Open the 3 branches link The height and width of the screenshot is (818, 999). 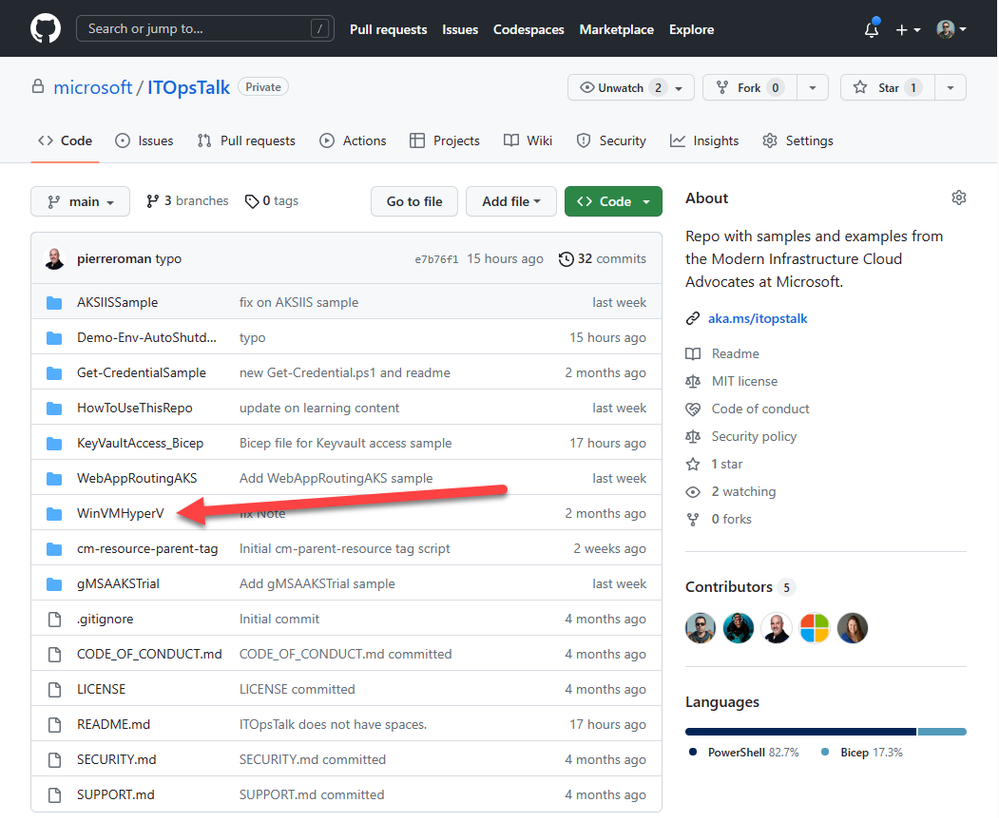click(187, 201)
